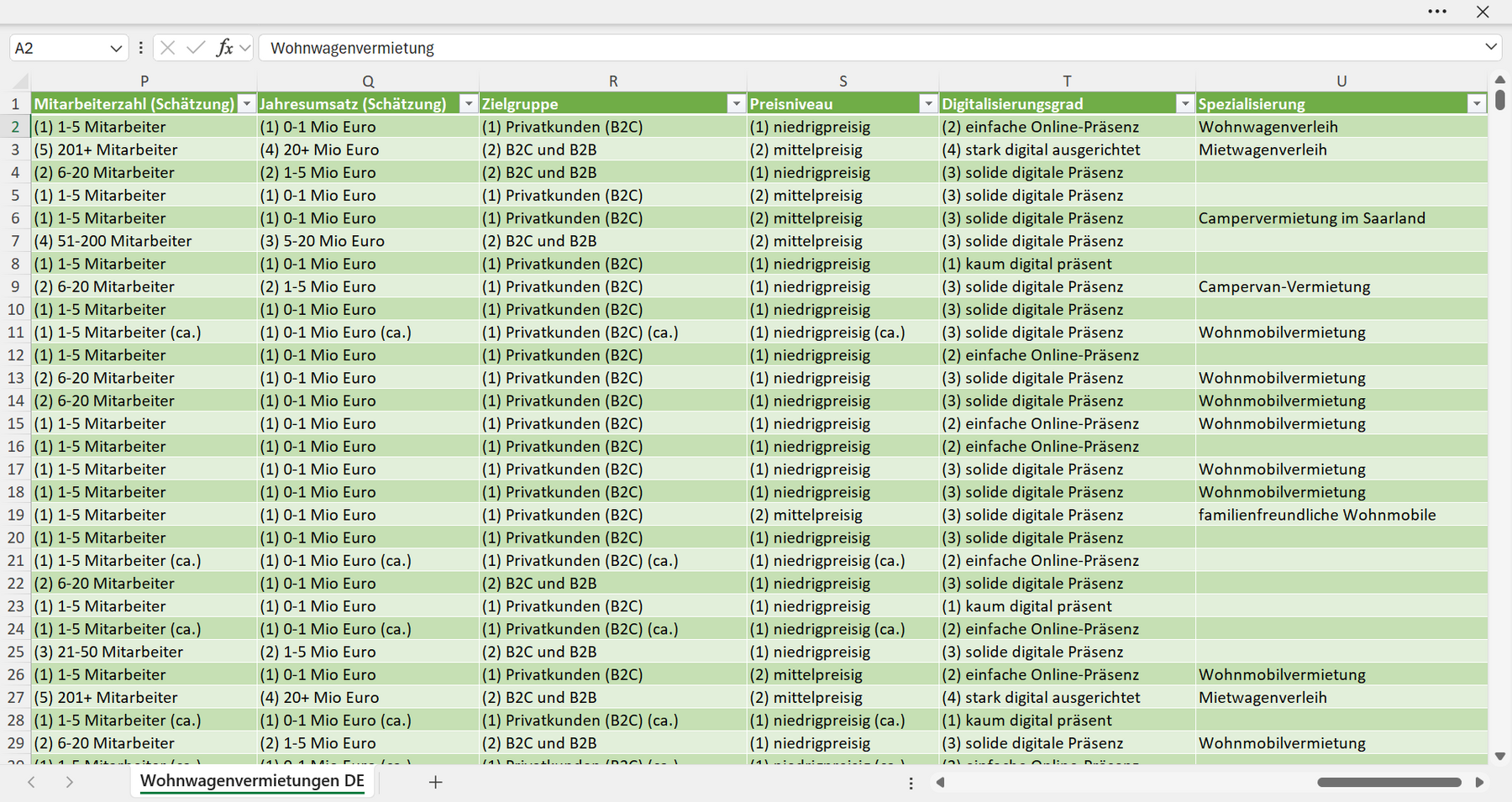Expand the formula bar with the chevron
This screenshot has height=802, width=1512.
tap(1491, 47)
